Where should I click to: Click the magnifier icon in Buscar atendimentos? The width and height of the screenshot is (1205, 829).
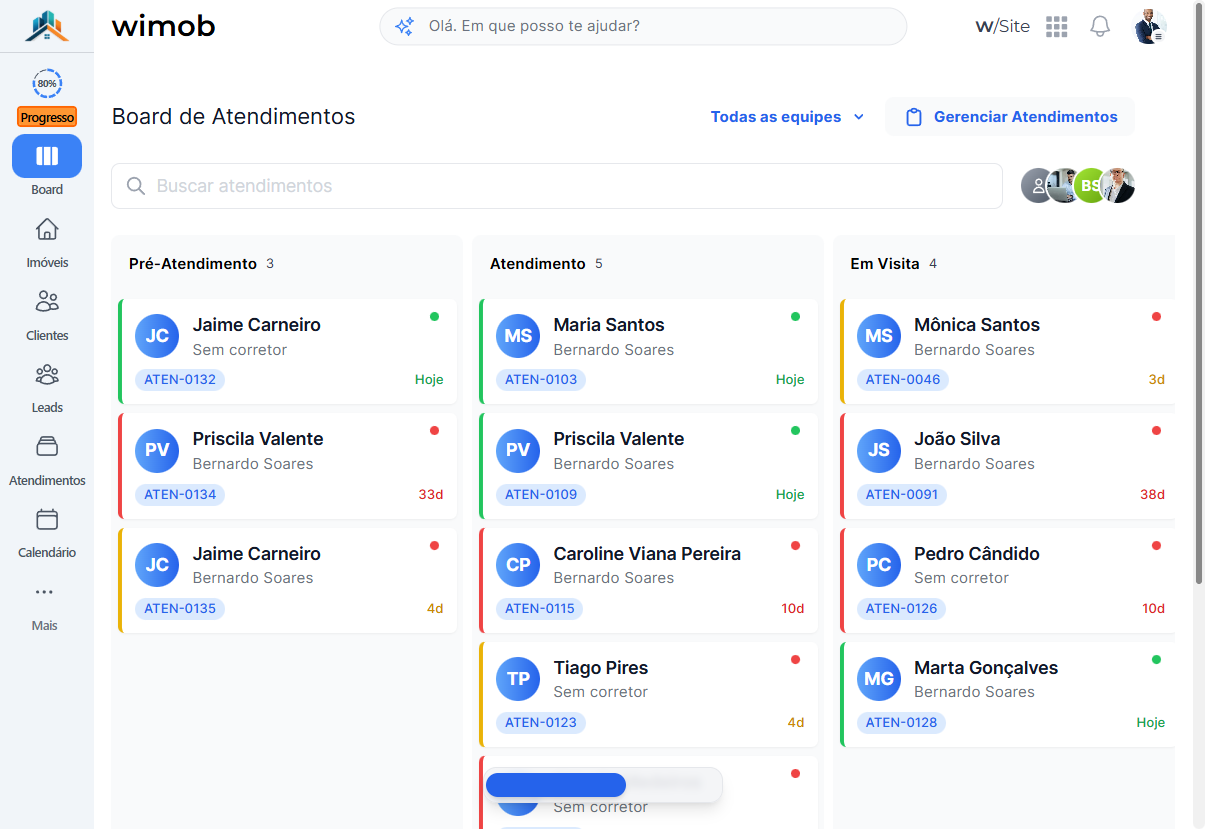click(136, 186)
